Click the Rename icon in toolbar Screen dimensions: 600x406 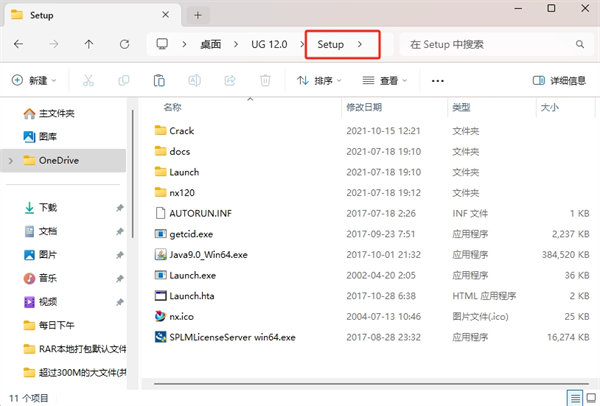tap(195, 80)
